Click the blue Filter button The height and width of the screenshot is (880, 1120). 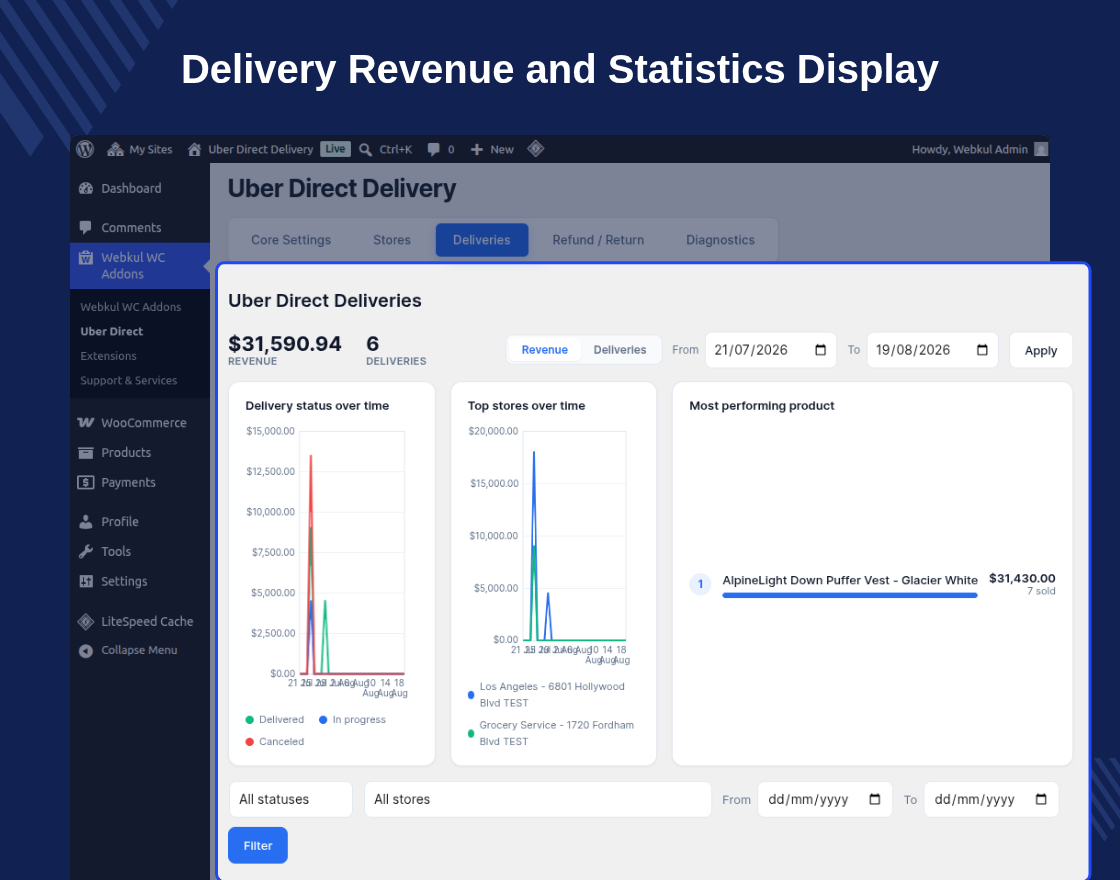[x=258, y=846]
